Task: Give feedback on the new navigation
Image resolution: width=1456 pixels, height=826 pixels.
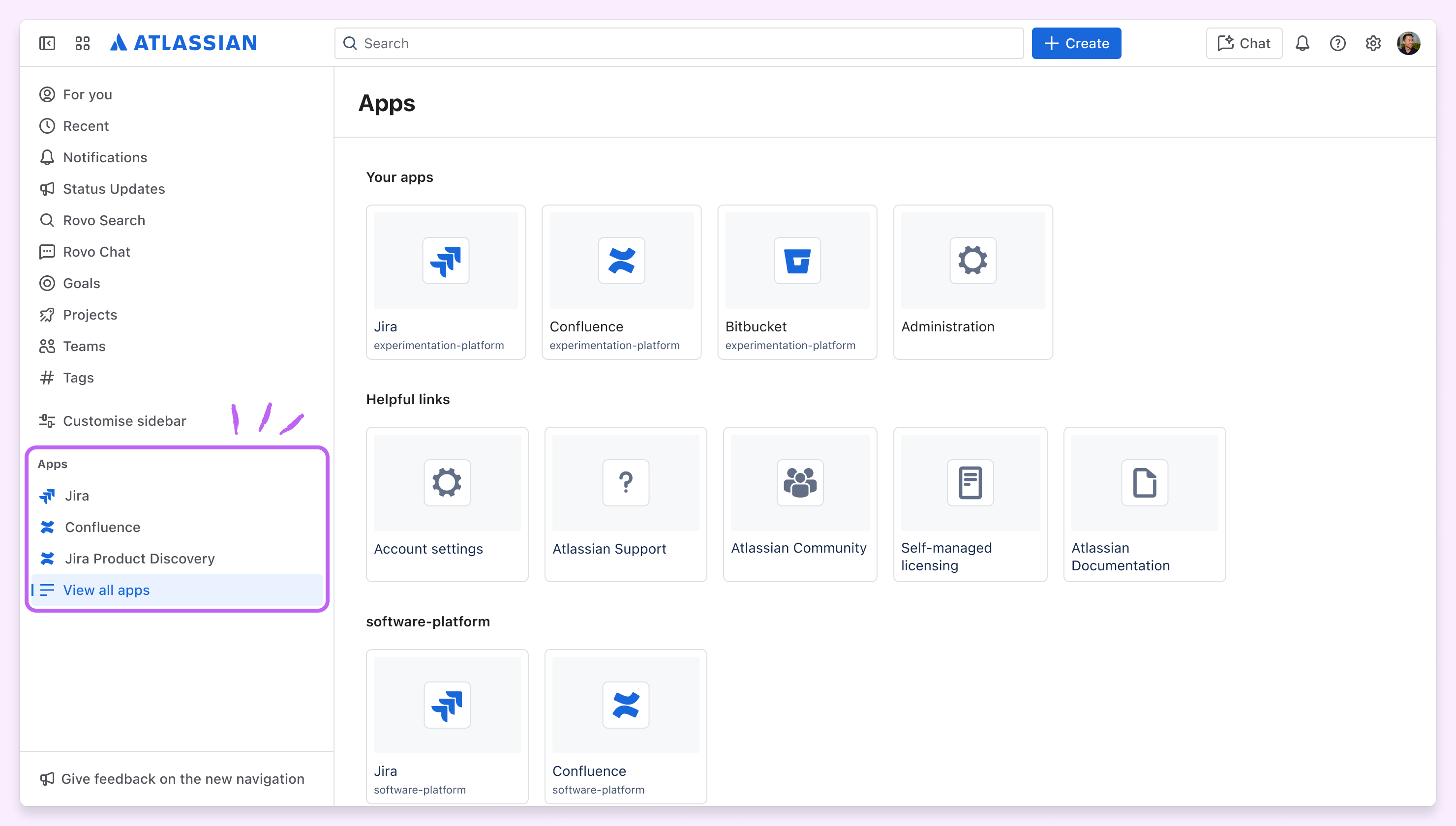Action: click(182, 778)
